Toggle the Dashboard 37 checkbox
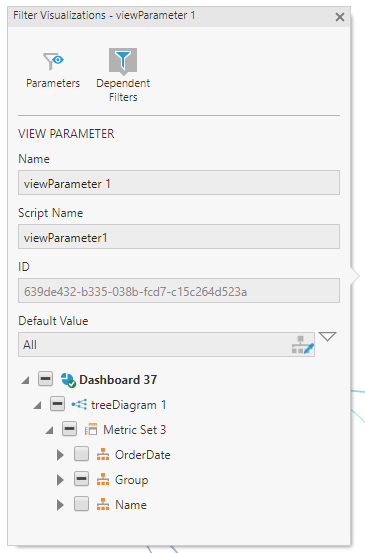This screenshot has height=553, width=365. click(45, 379)
